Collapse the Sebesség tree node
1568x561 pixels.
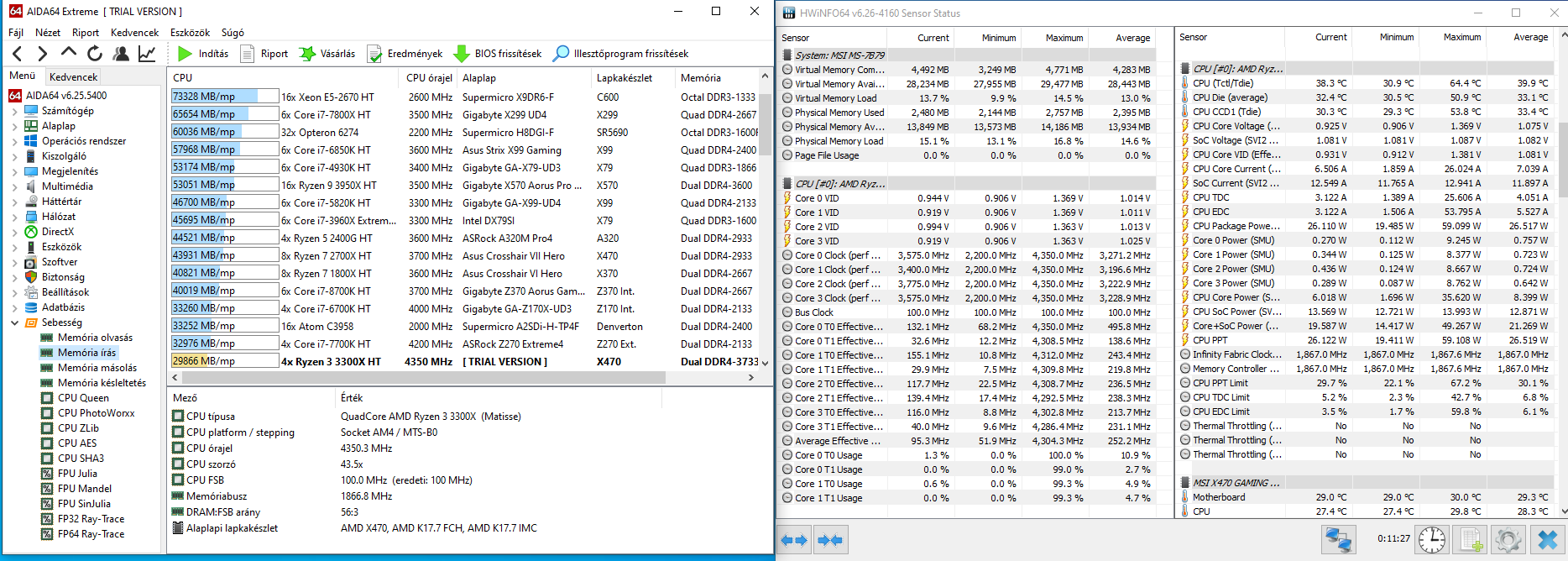(x=14, y=322)
